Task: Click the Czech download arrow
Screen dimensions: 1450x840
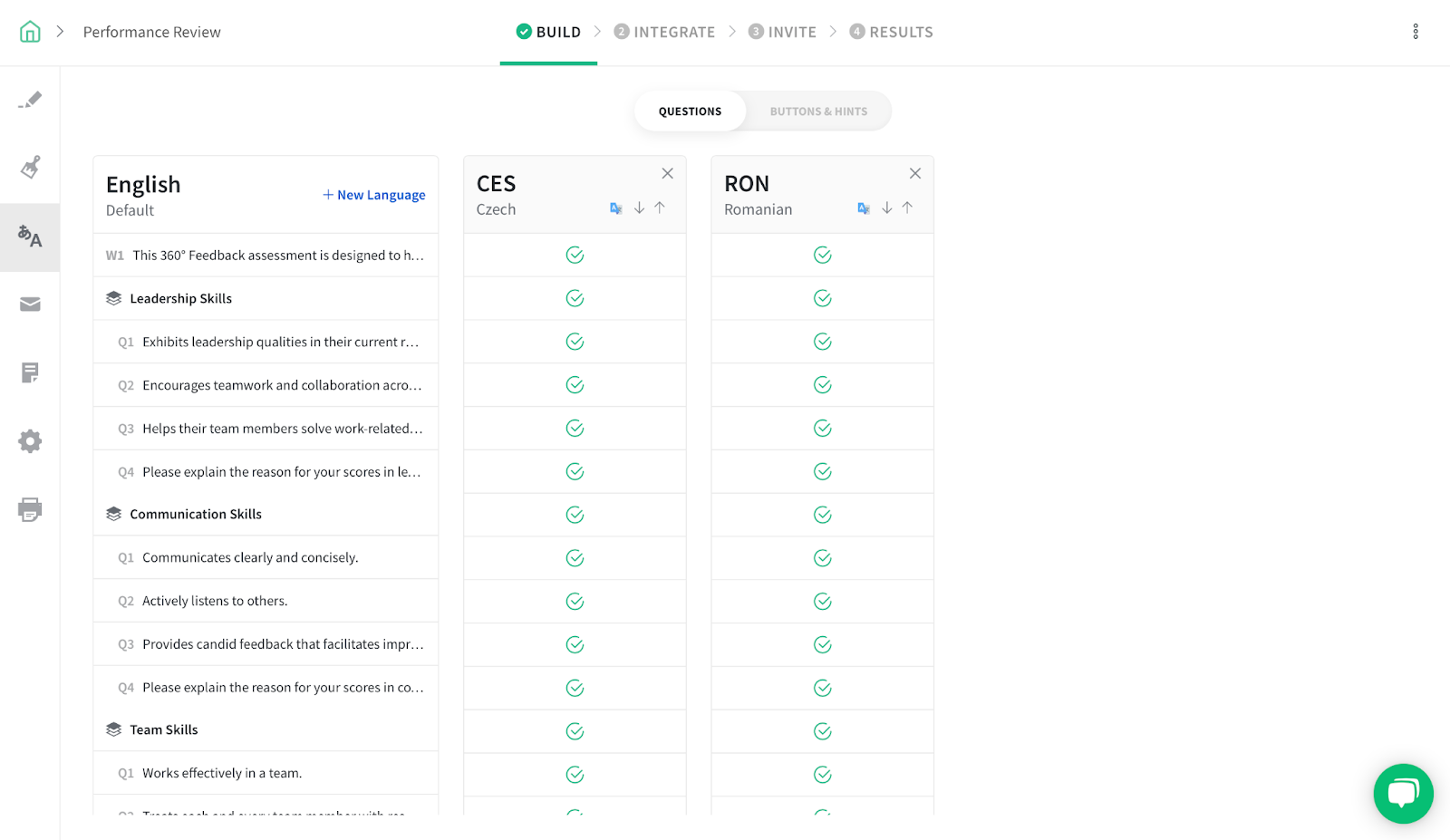Action: click(639, 208)
